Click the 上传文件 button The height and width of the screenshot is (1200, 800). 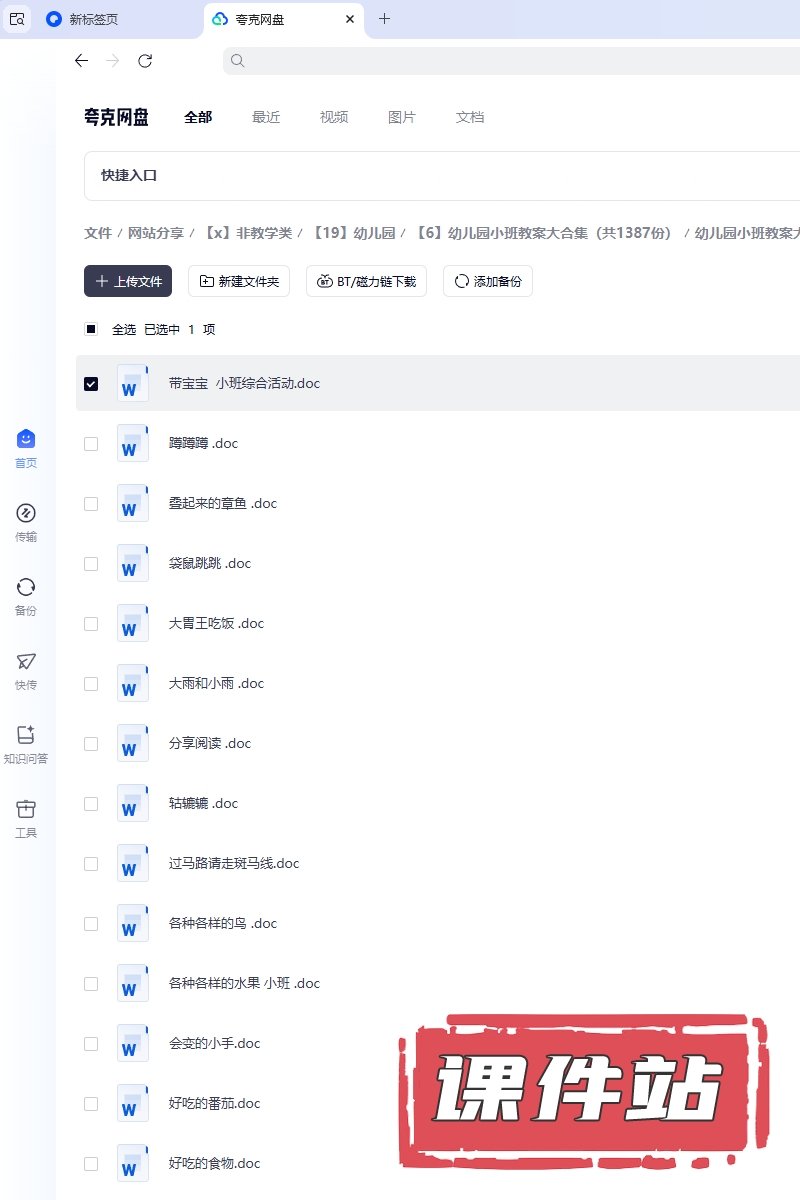(x=128, y=282)
